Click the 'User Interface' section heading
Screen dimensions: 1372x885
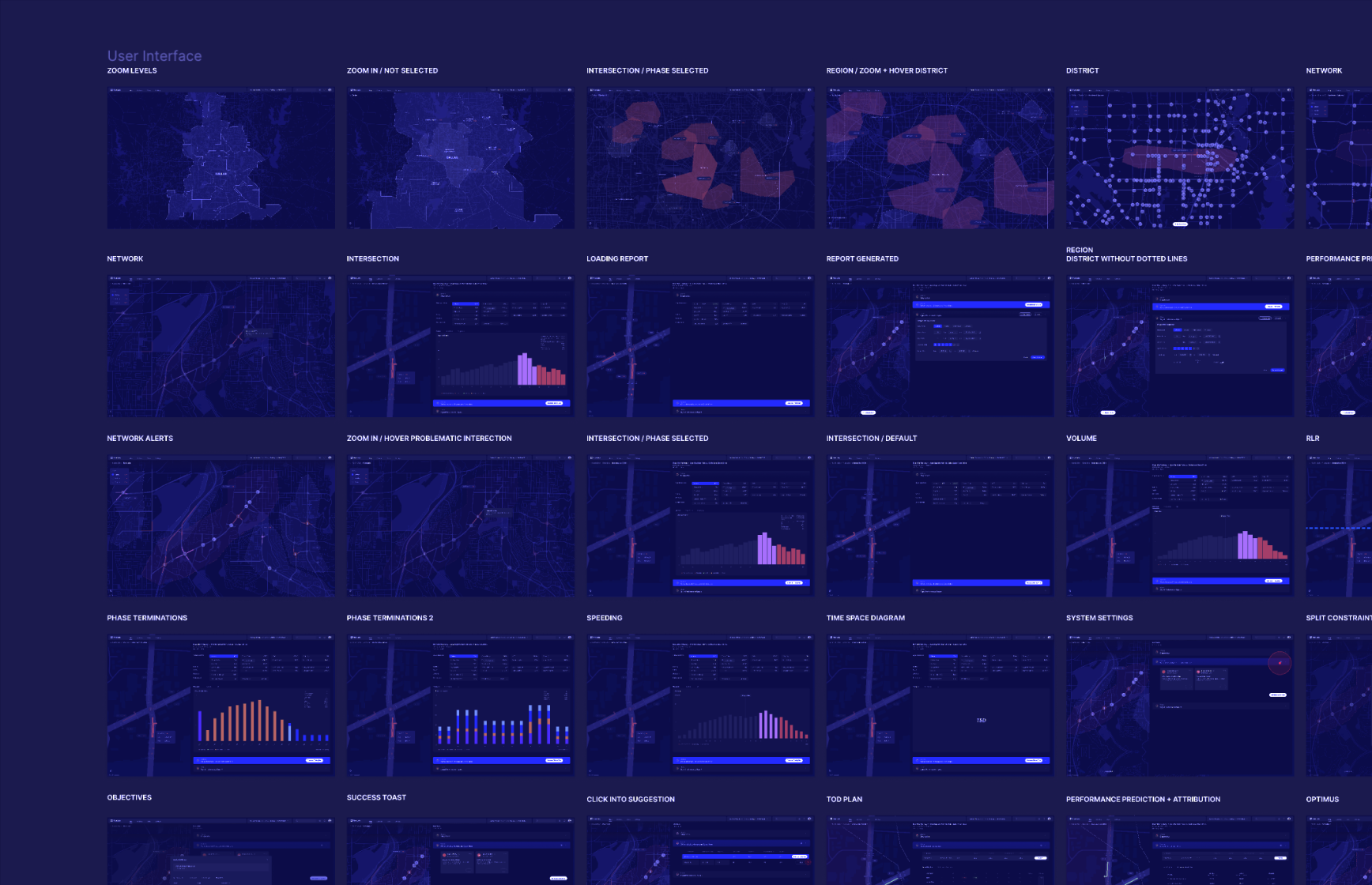(155, 56)
